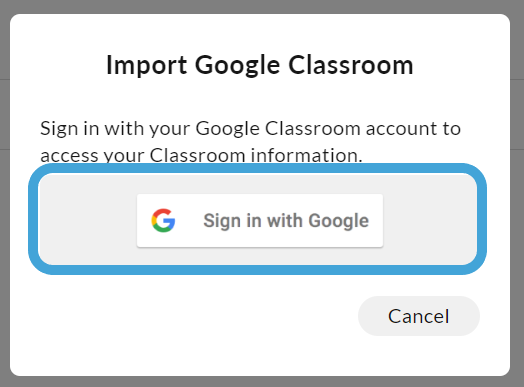Cancel the Google Classroom import
Screen dimensions: 524x387
tap(419, 316)
